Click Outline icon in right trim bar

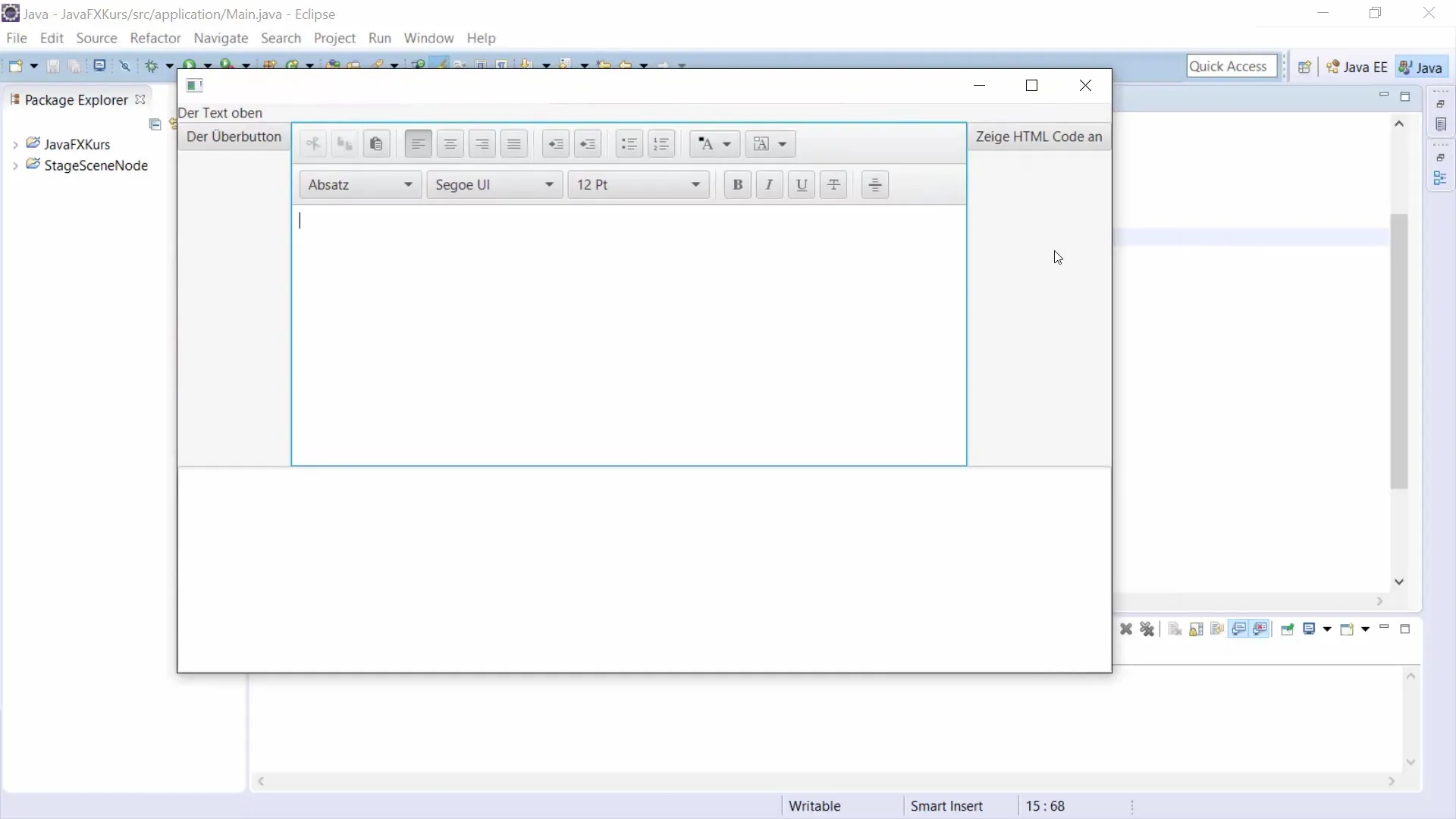click(x=1440, y=179)
